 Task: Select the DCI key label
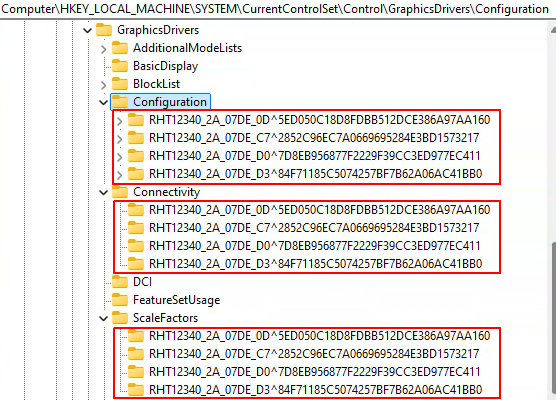pyautogui.click(x=143, y=282)
